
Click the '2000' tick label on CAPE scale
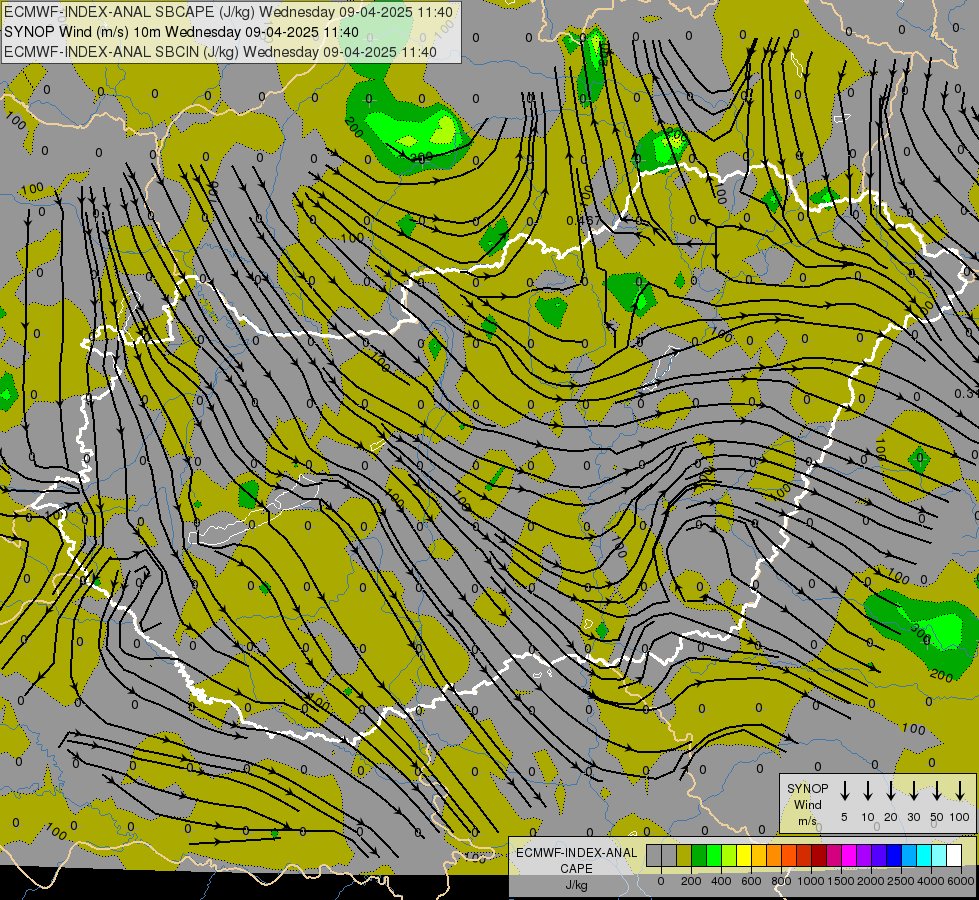pyautogui.click(x=871, y=881)
